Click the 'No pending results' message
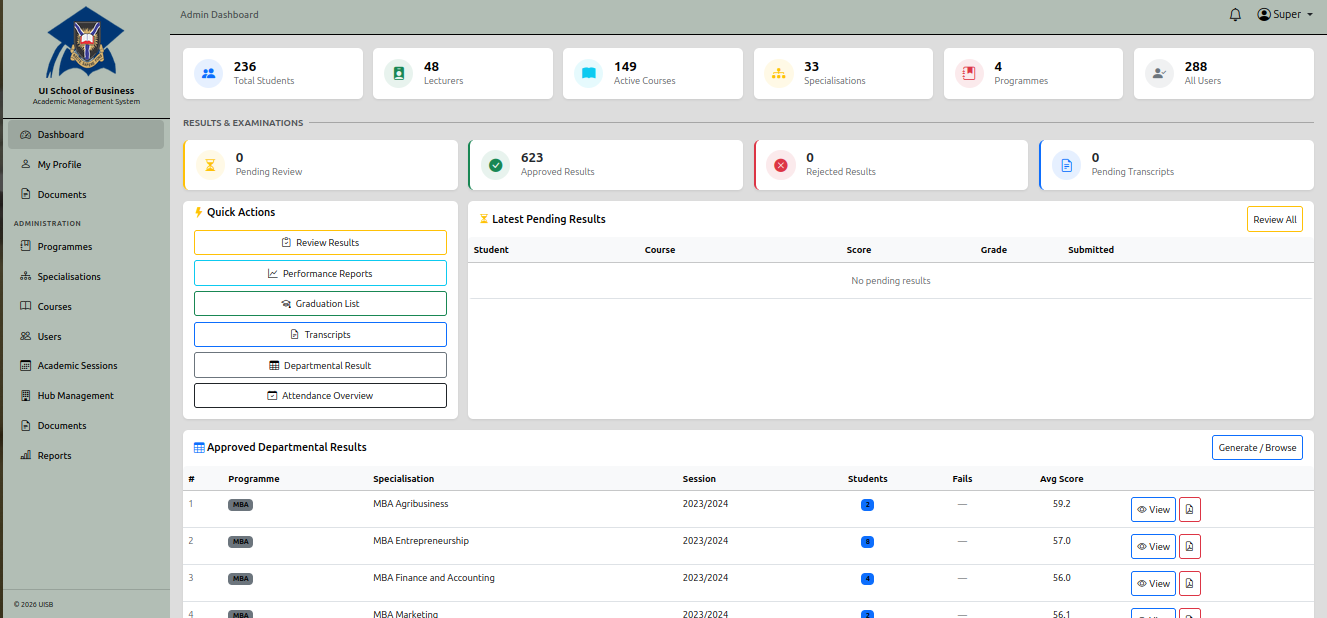This screenshot has height=618, width=1327. click(x=891, y=281)
